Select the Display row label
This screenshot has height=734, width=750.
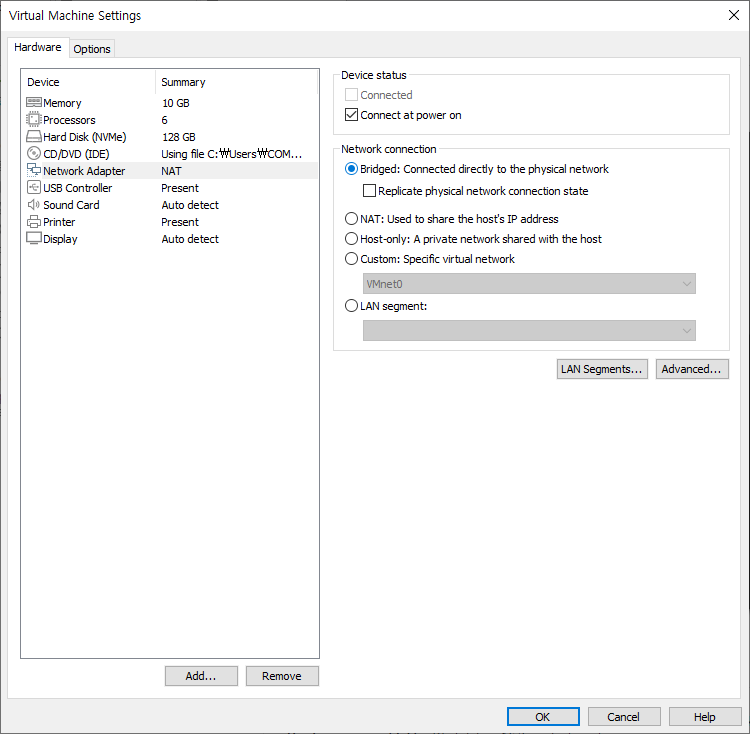pyautogui.click(x=60, y=239)
